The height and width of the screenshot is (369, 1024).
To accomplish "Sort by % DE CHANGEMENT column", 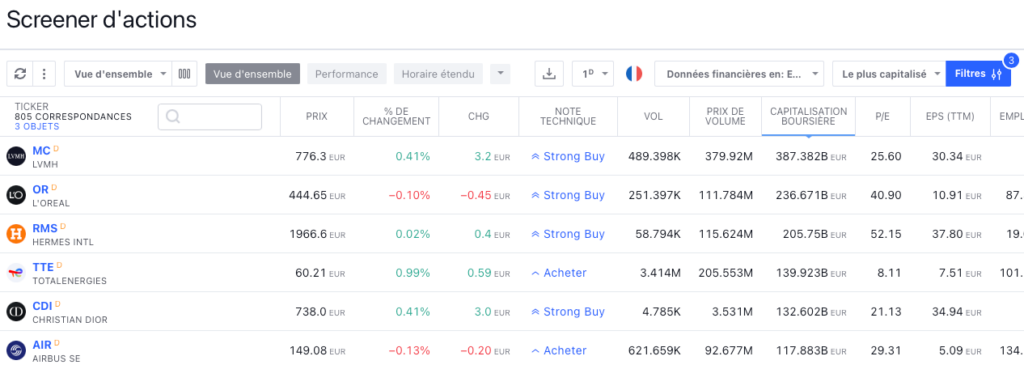I will [x=396, y=116].
